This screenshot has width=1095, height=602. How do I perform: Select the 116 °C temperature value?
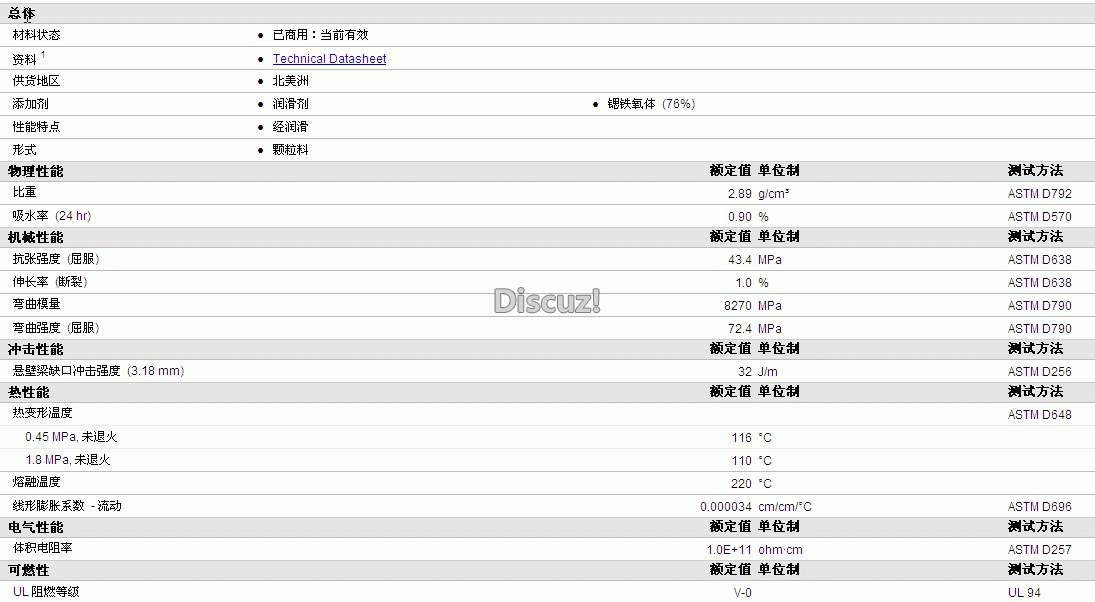point(751,438)
